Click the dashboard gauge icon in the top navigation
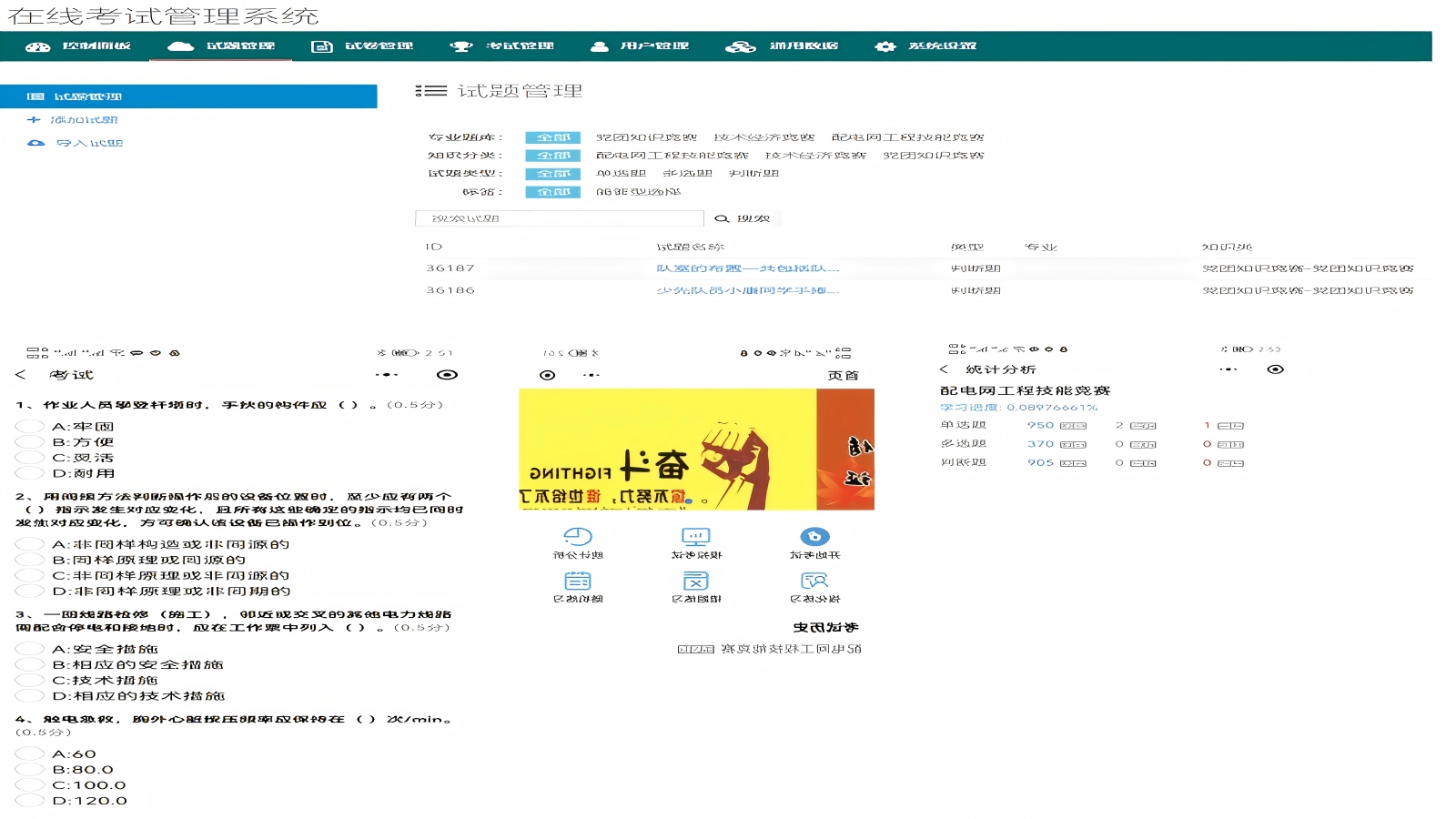 pos(37,46)
